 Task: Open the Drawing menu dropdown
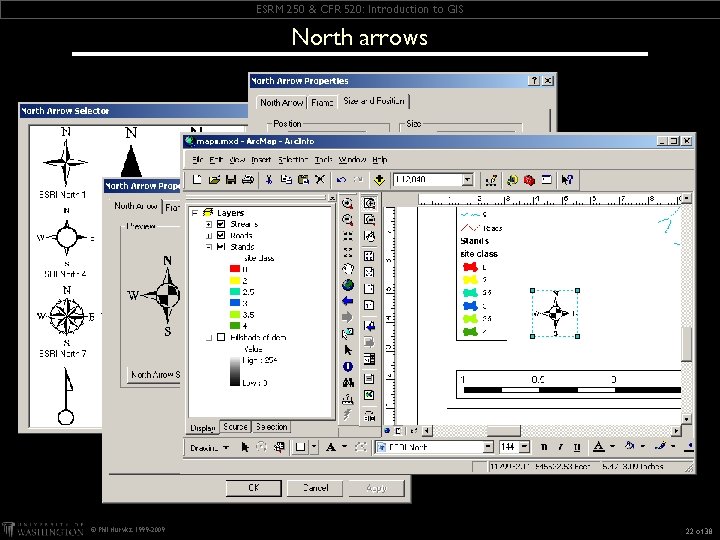tap(209, 448)
